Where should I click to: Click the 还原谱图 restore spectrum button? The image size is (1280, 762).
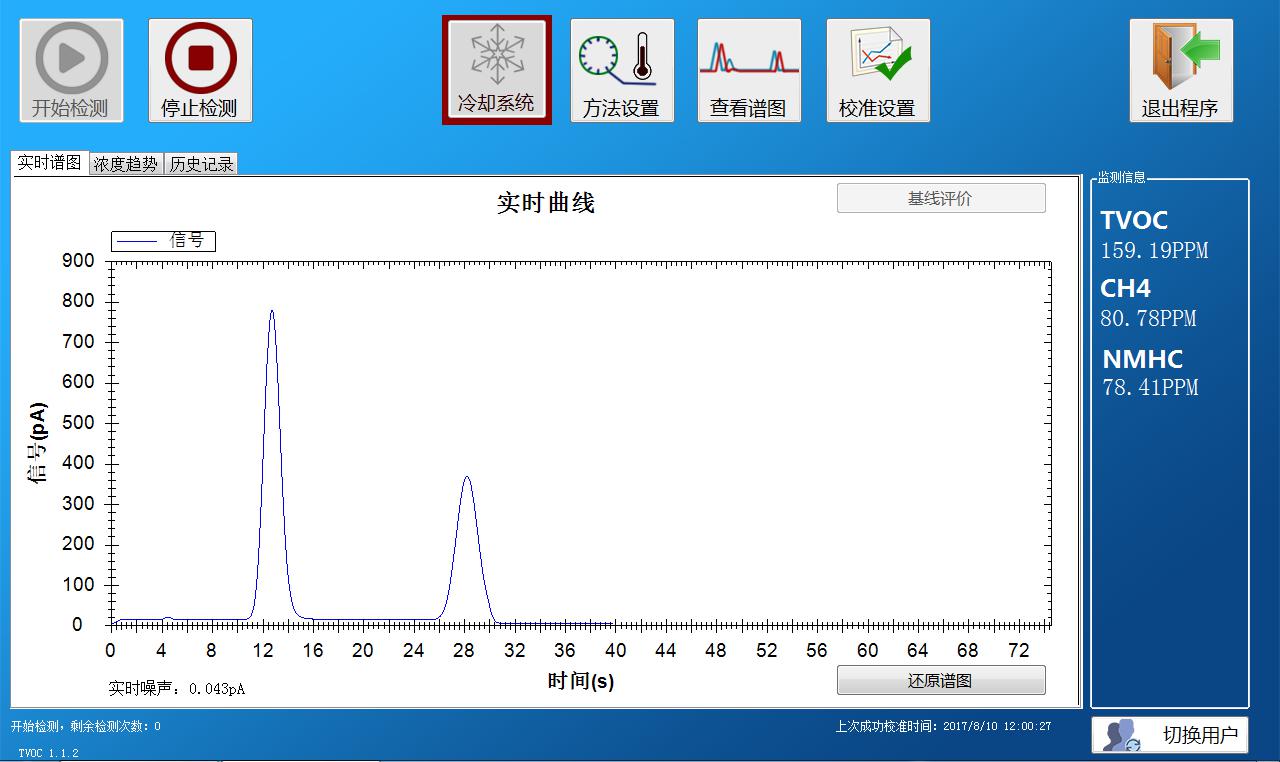tap(941, 680)
